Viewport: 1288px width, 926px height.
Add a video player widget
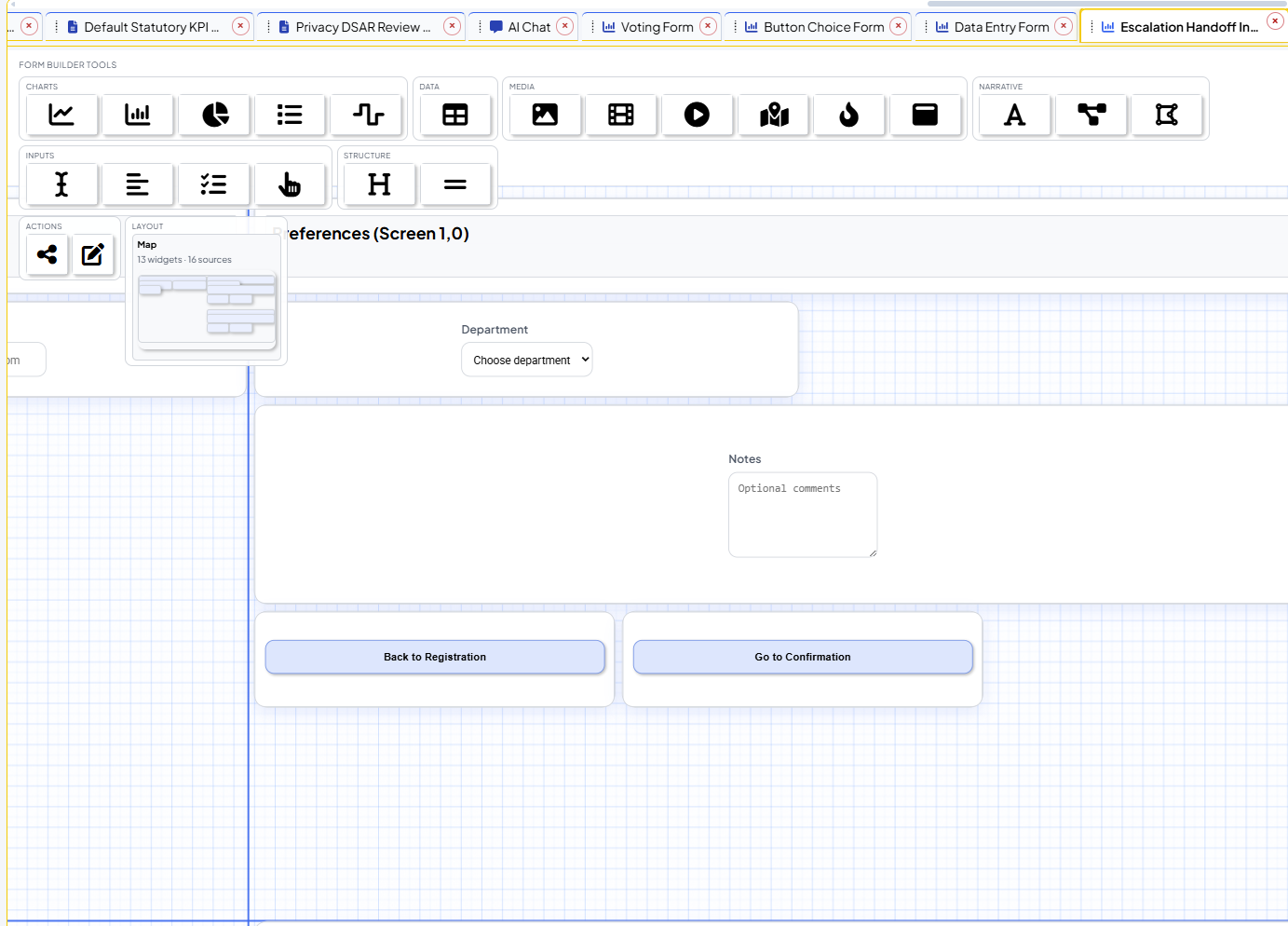pos(697,115)
